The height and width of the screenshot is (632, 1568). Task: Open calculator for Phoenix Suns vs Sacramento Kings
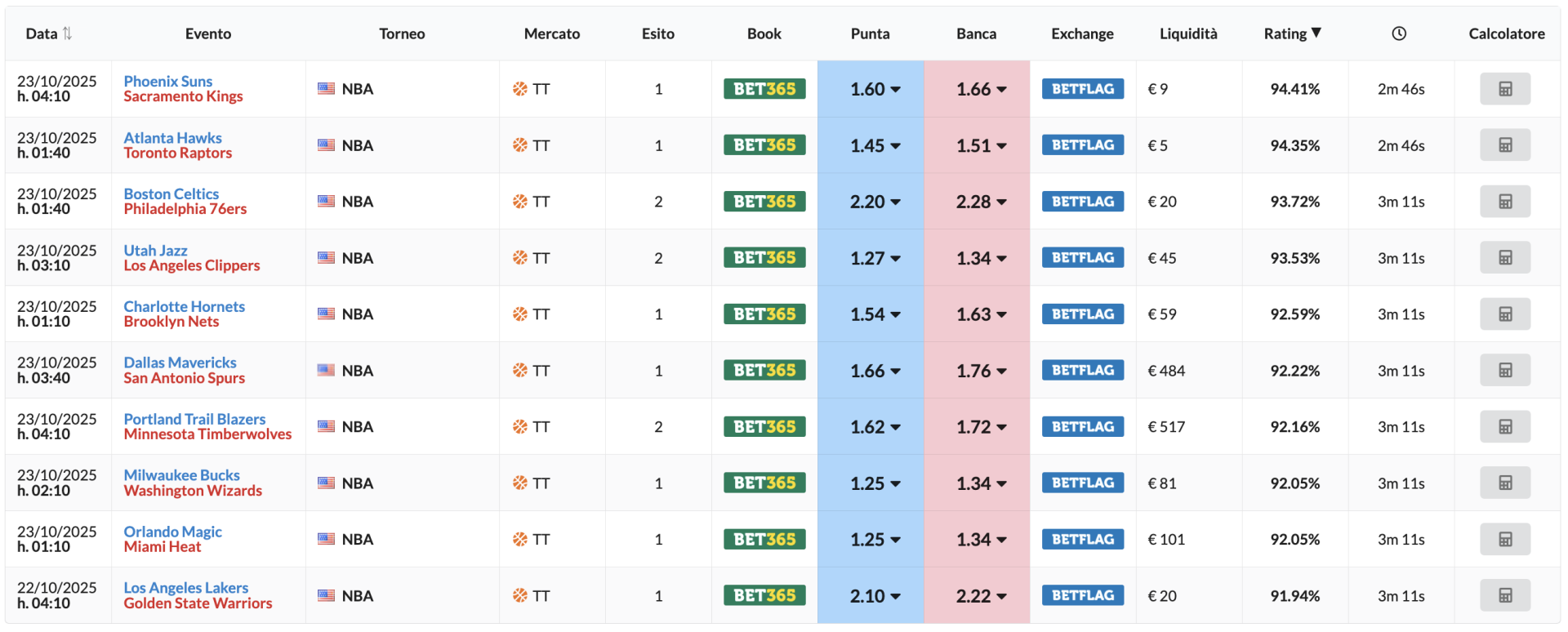pyautogui.click(x=1504, y=89)
